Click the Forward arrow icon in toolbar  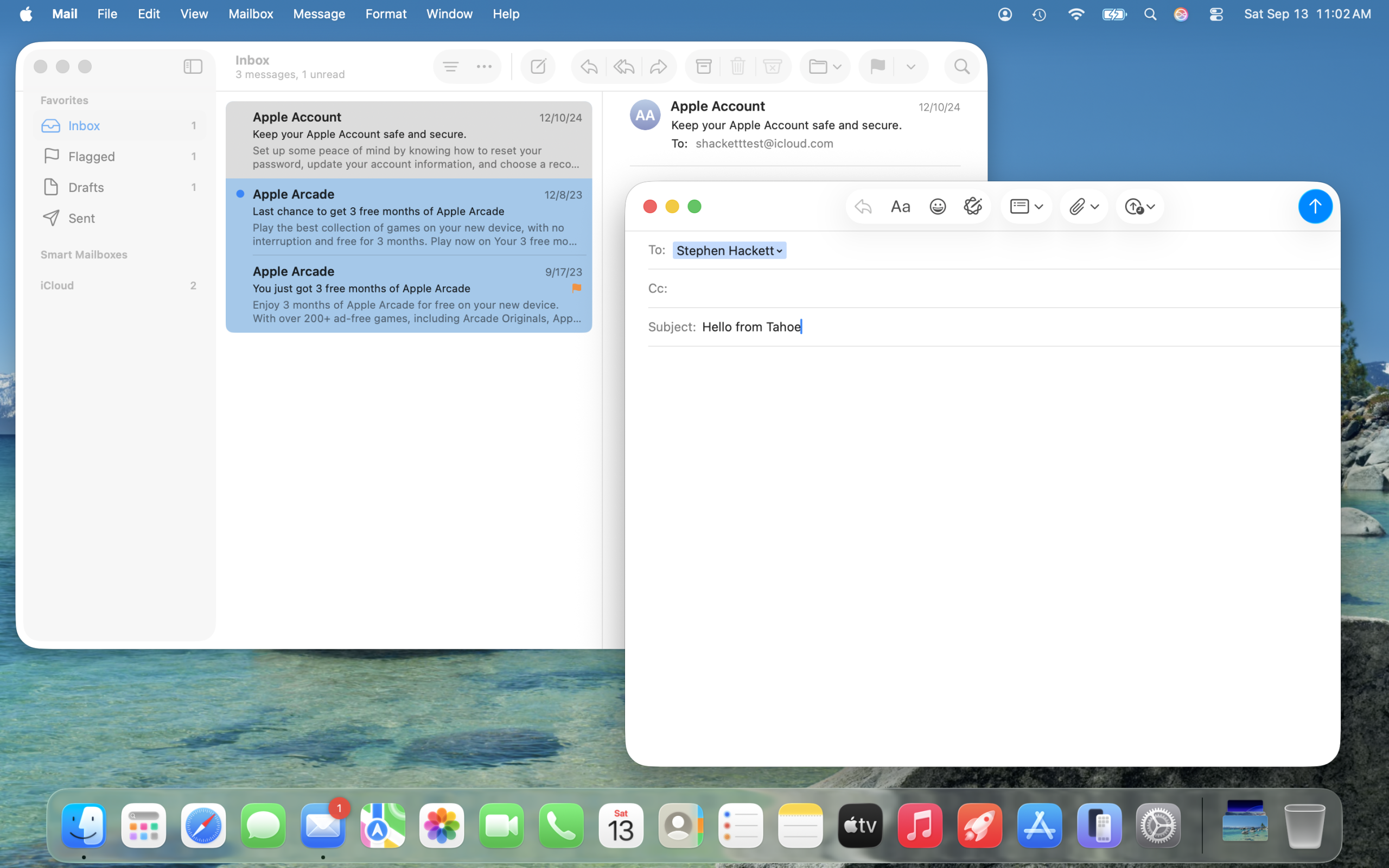[658, 67]
